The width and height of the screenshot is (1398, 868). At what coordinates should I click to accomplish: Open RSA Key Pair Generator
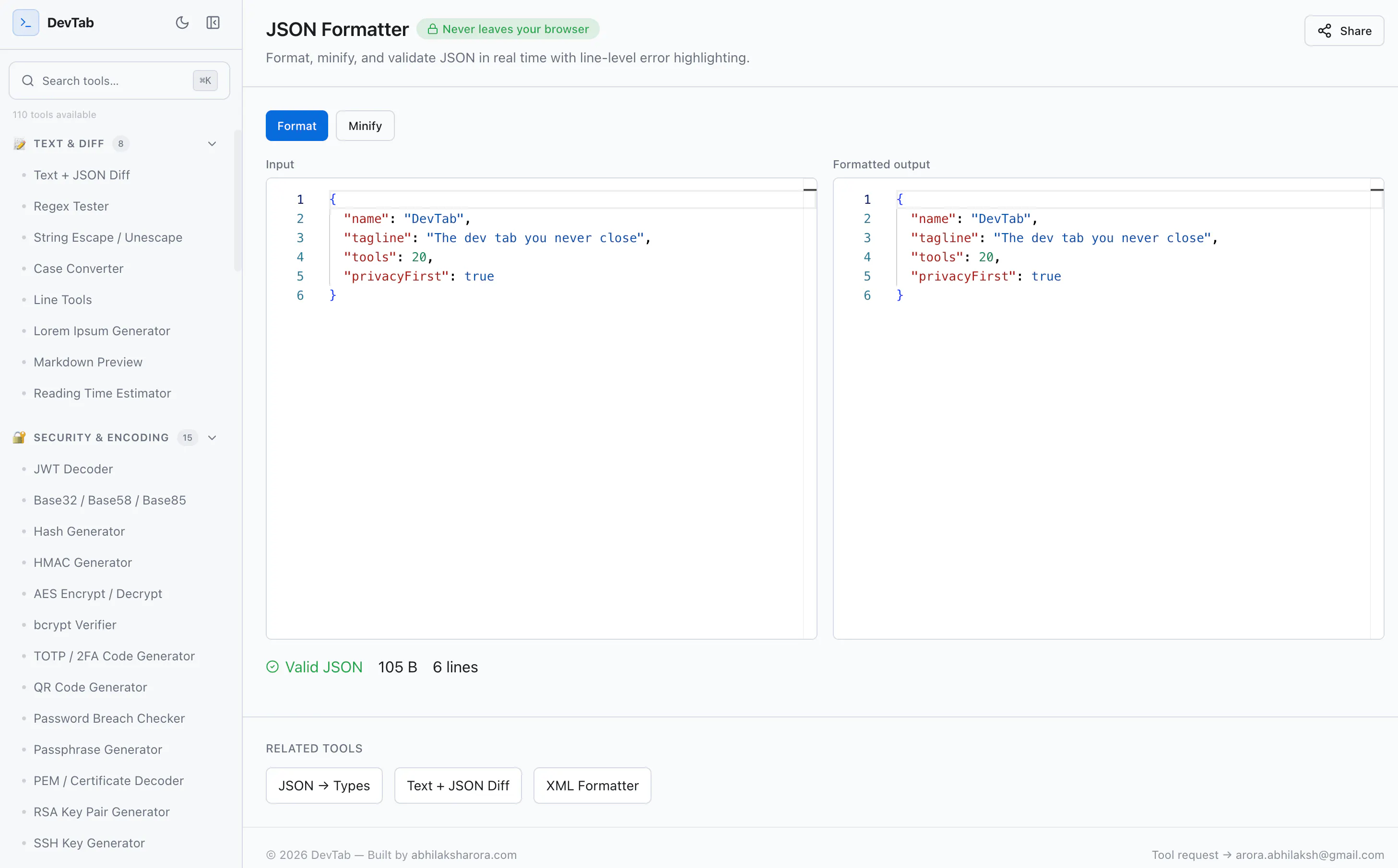click(102, 812)
